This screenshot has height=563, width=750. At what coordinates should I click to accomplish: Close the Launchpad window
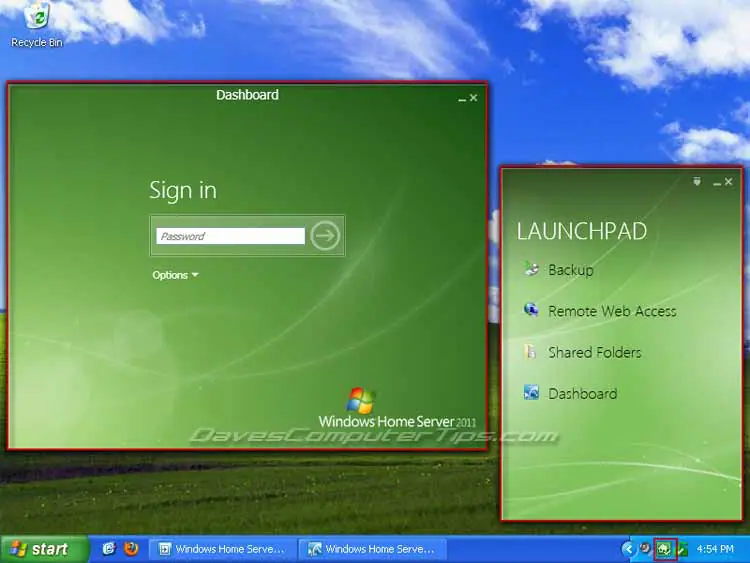728,181
